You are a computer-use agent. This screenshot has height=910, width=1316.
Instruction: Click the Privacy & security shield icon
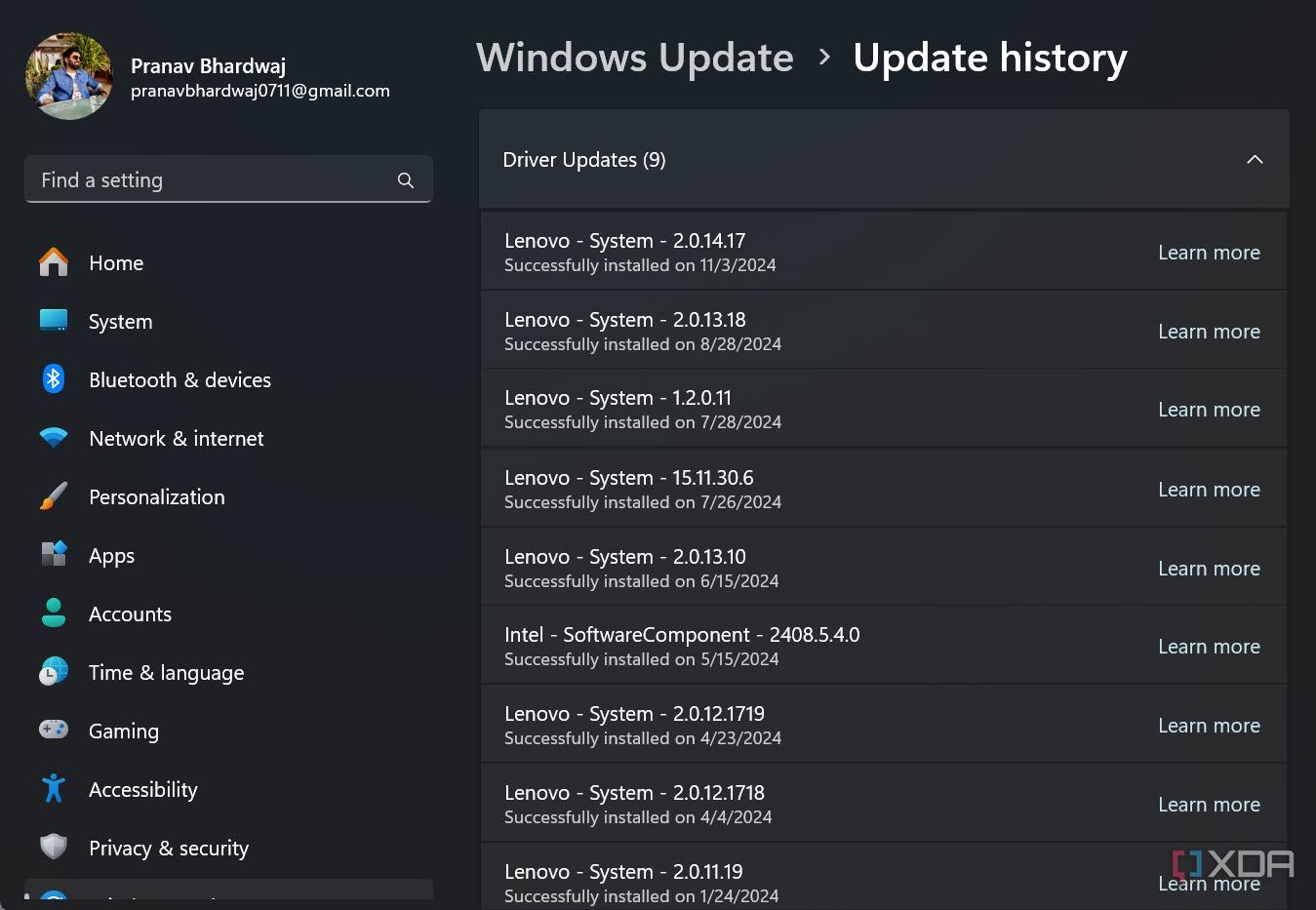pos(54,847)
